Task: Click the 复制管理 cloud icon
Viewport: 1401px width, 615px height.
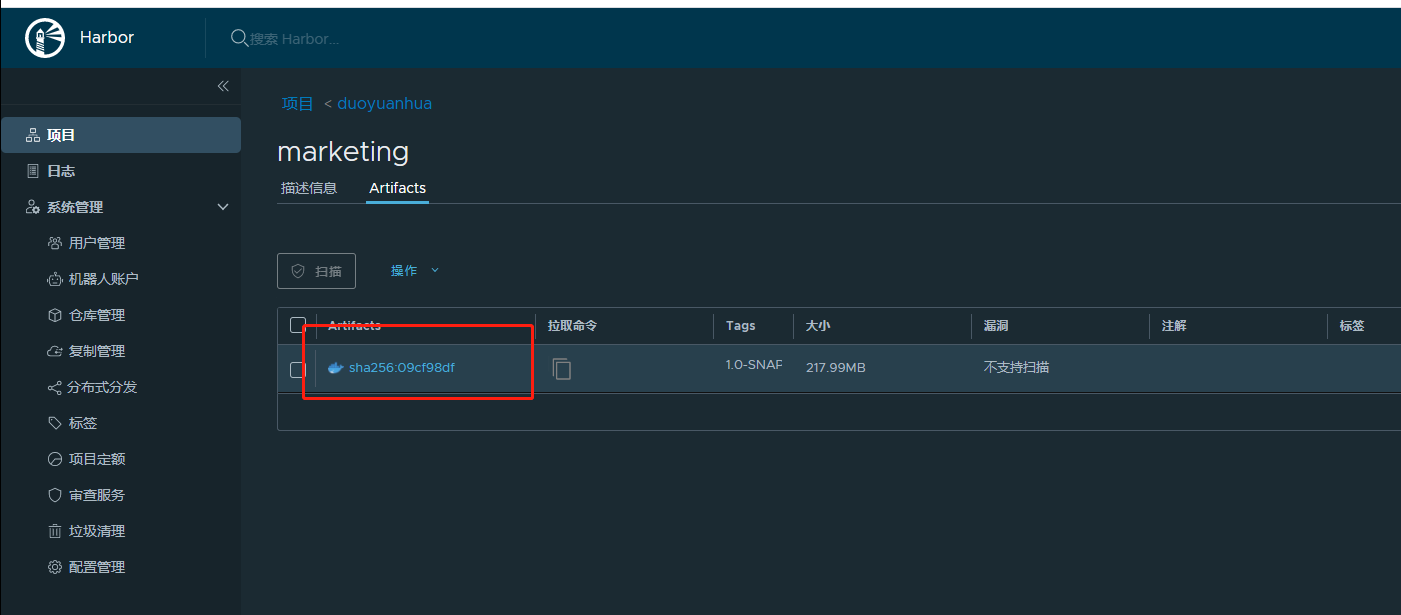Action: click(x=55, y=351)
